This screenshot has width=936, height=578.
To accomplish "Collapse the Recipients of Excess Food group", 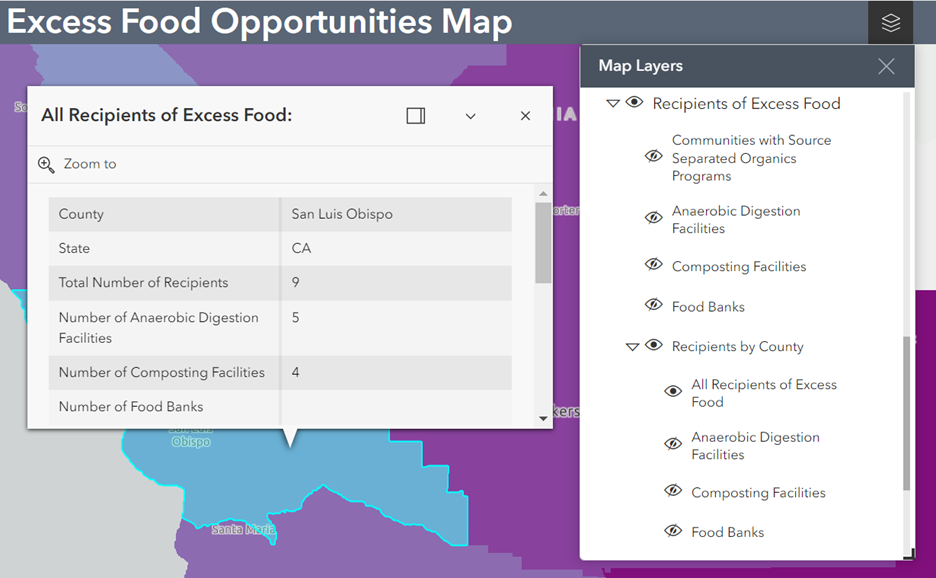I will tap(611, 103).
